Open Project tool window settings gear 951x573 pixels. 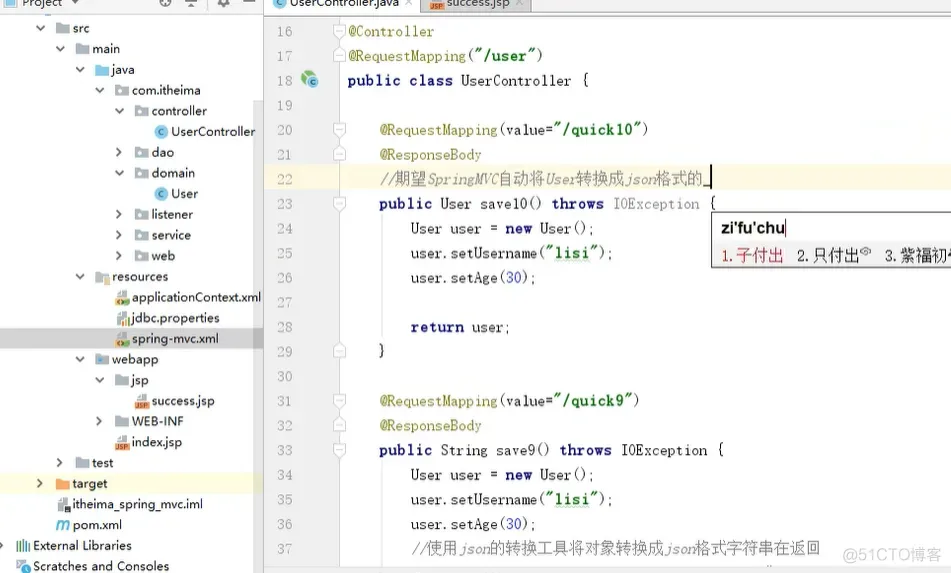[x=223, y=3]
